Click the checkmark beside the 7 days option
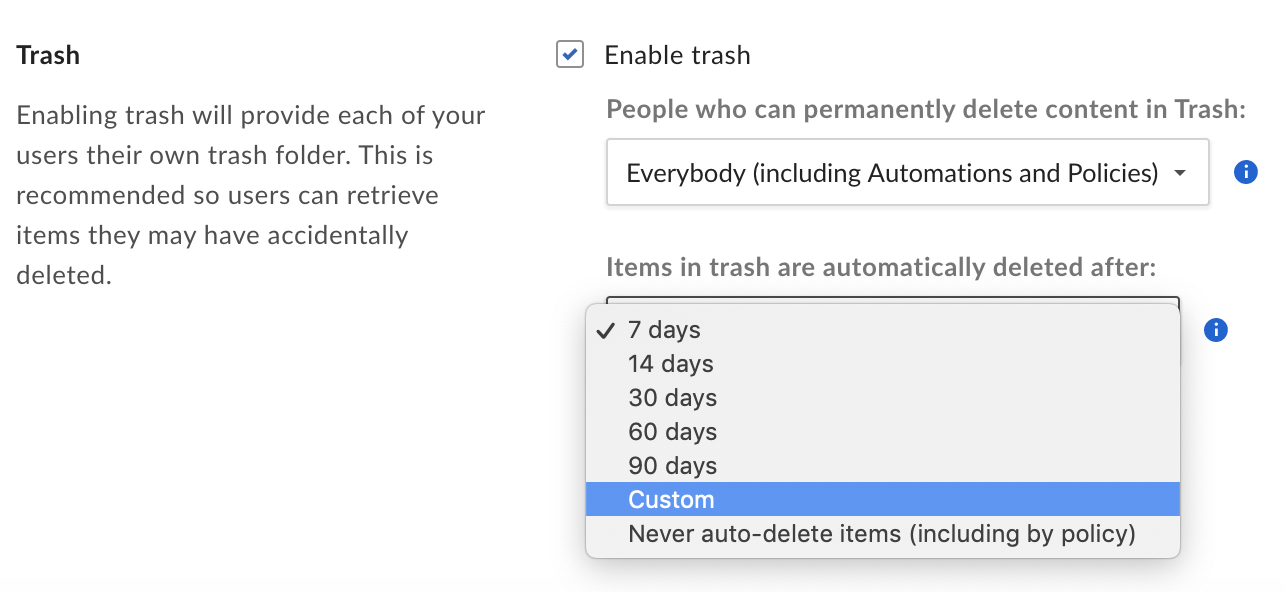Screen dimensions: 1286x592 [x=605, y=329]
